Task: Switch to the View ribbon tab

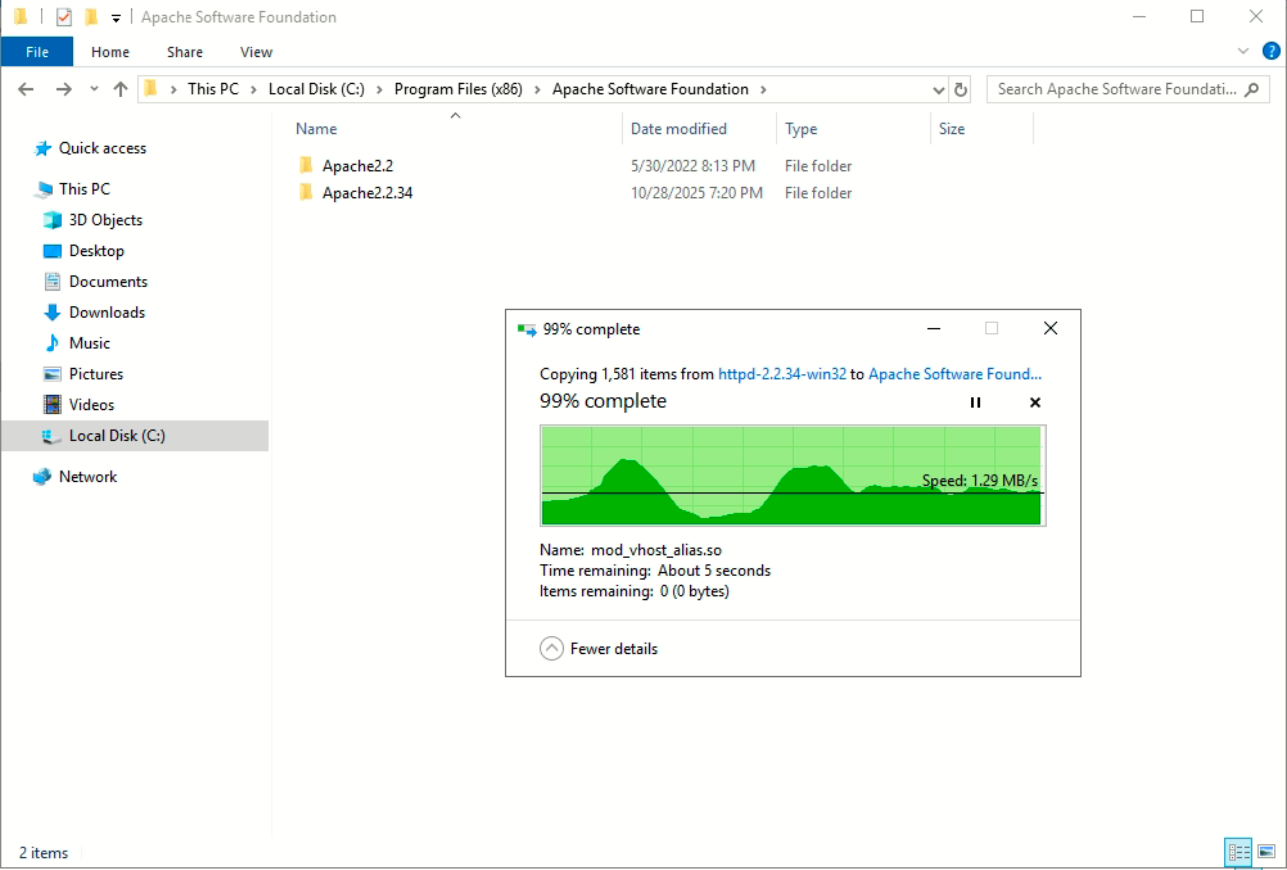Action: [255, 51]
